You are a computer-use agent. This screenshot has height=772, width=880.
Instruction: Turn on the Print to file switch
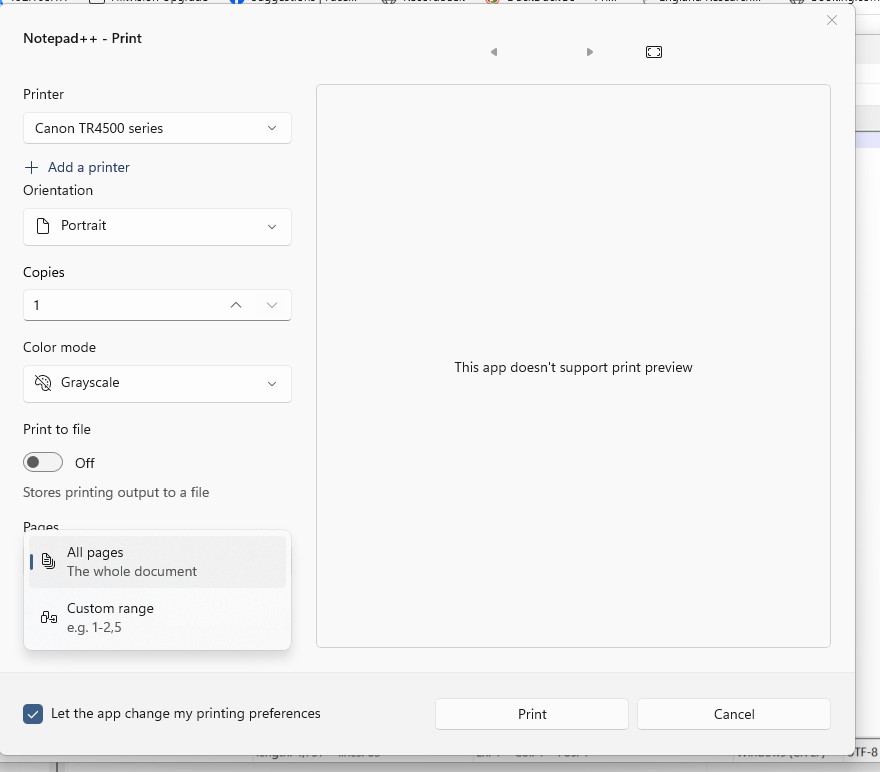[x=43, y=462]
